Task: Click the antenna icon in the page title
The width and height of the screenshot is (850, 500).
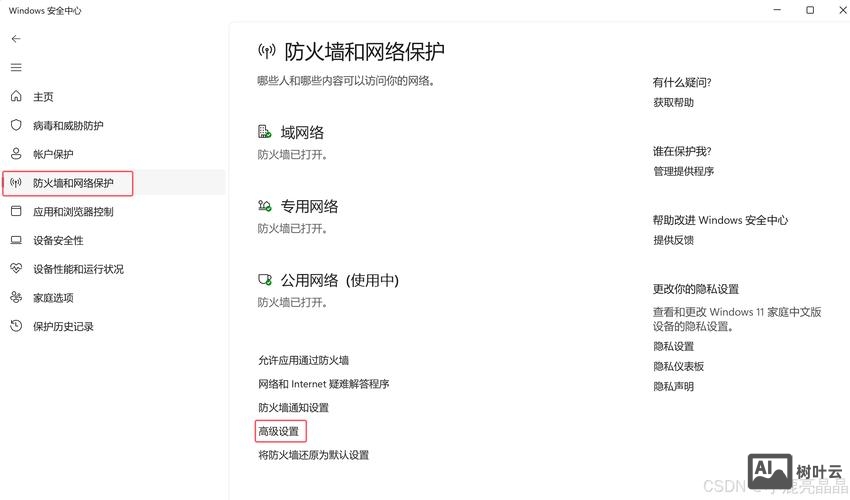Action: coord(267,52)
